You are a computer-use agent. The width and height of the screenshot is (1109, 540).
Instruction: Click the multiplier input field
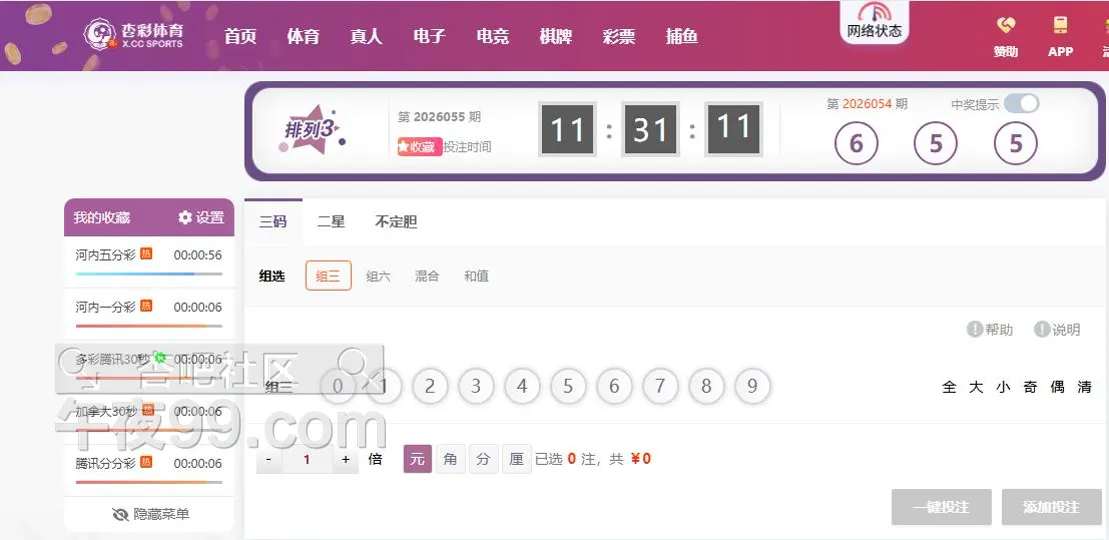tap(307, 460)
